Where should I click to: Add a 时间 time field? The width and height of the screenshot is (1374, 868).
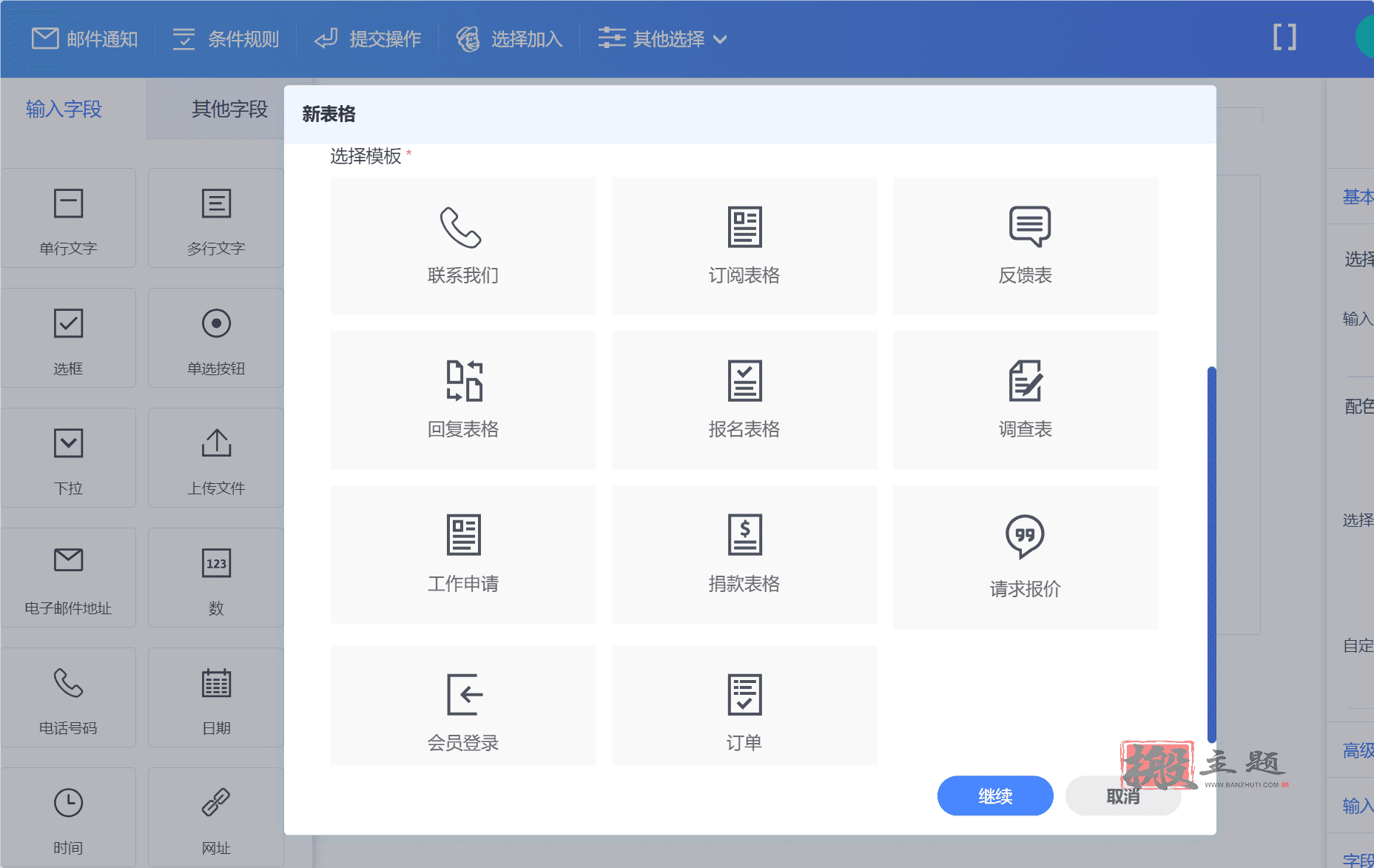tap(68, 818)
